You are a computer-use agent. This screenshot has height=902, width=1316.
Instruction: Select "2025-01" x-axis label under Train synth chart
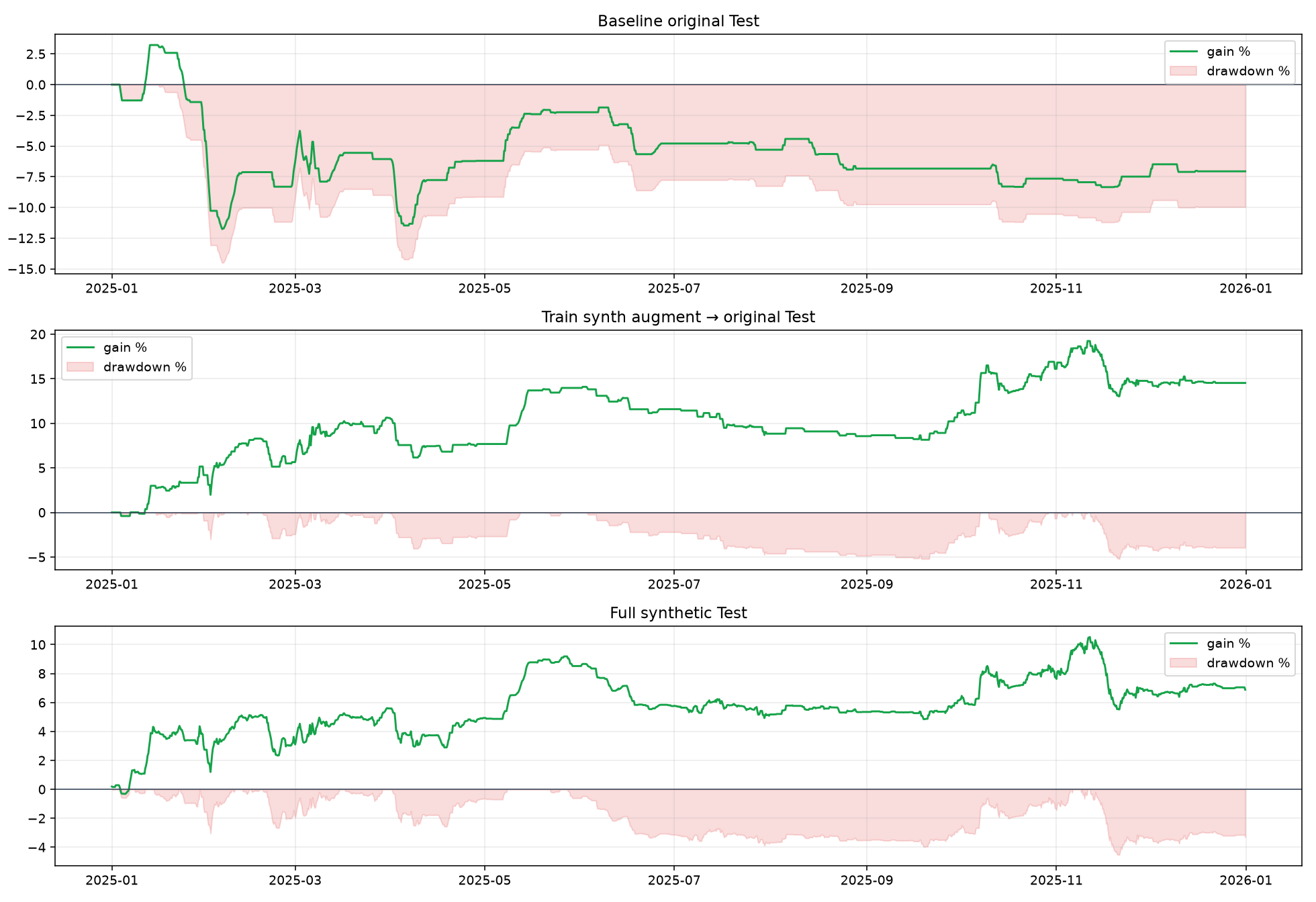[x=111, y=585]
